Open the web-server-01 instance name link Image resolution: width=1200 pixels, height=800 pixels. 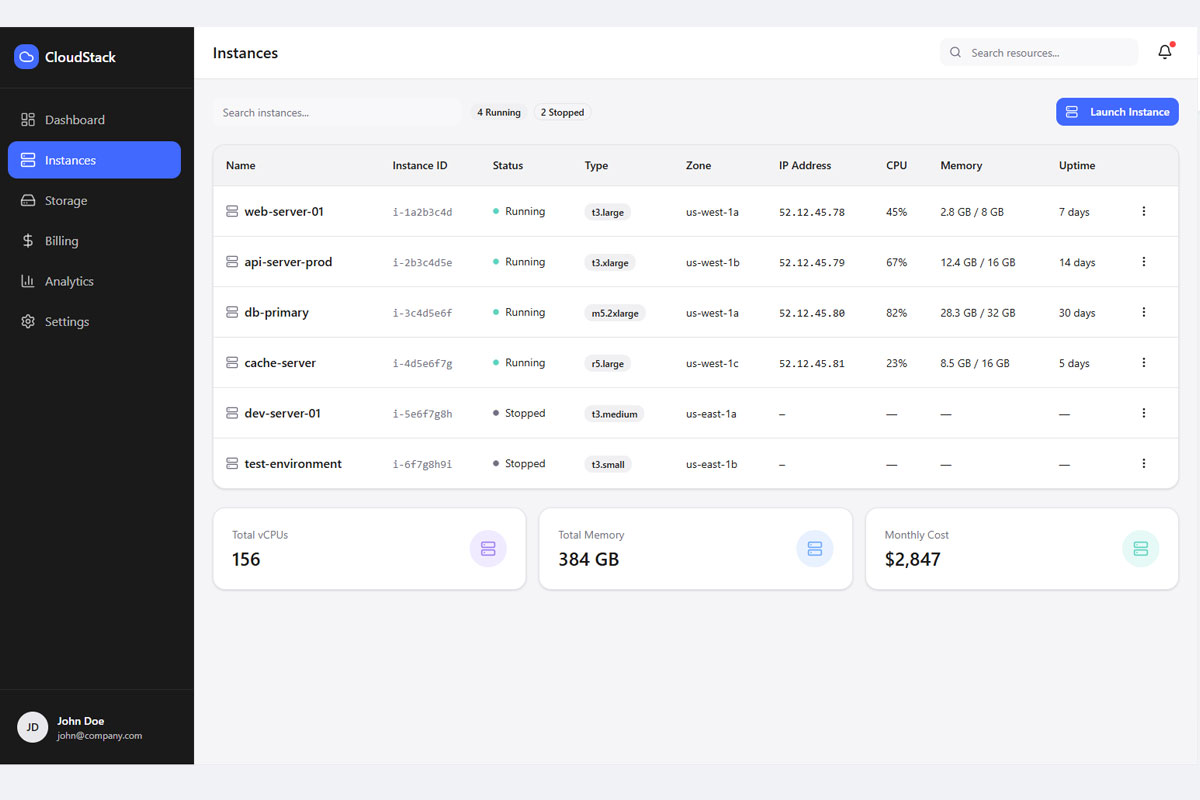(284, 212)
